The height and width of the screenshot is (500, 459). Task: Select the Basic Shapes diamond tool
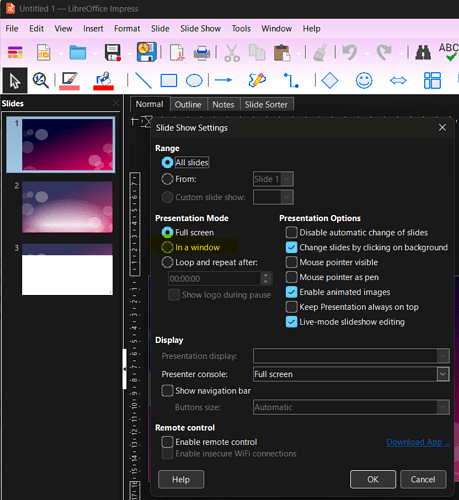tap(330, 80)
